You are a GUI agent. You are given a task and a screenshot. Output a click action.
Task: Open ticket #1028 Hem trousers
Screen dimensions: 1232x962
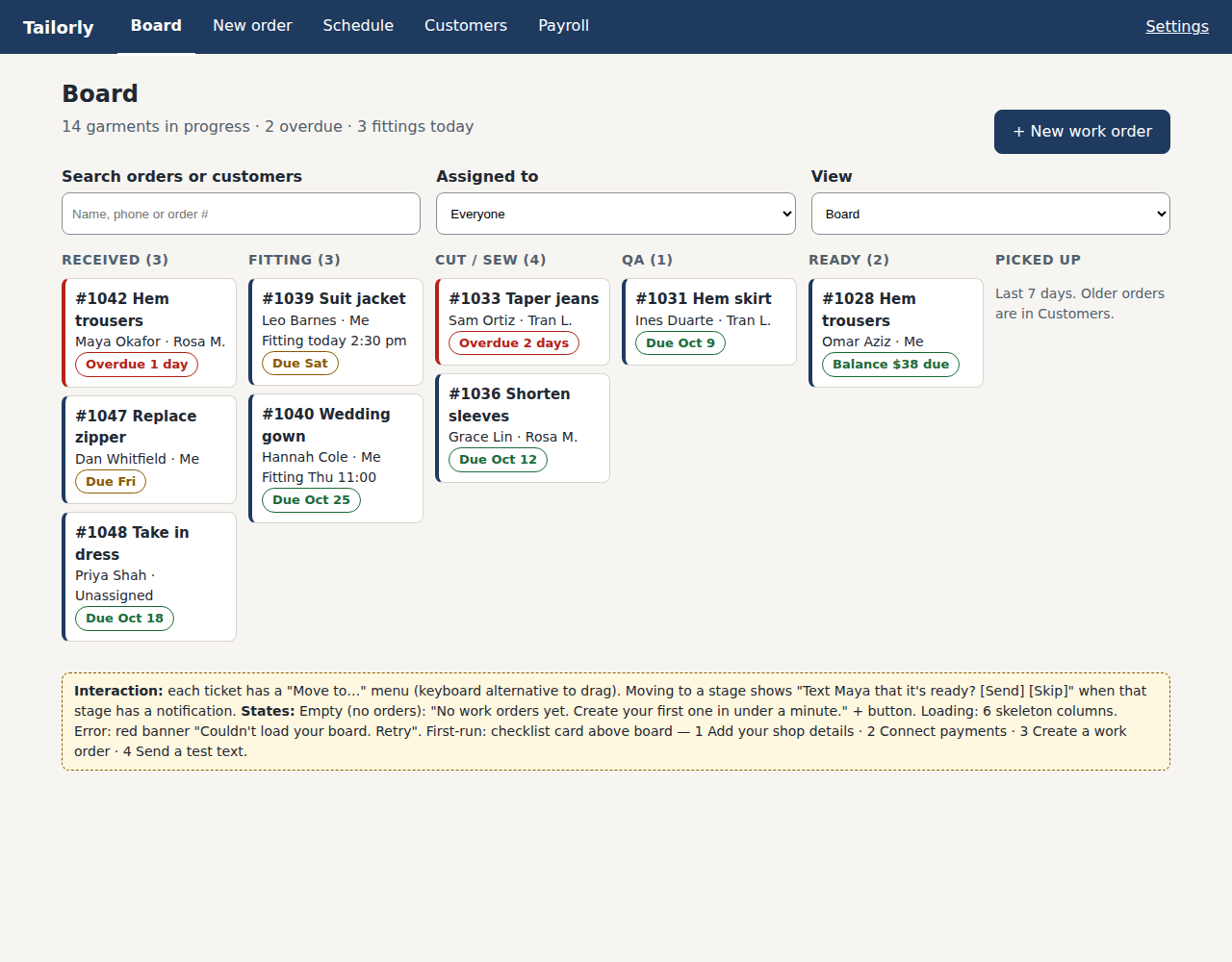(x=896, y=333)
